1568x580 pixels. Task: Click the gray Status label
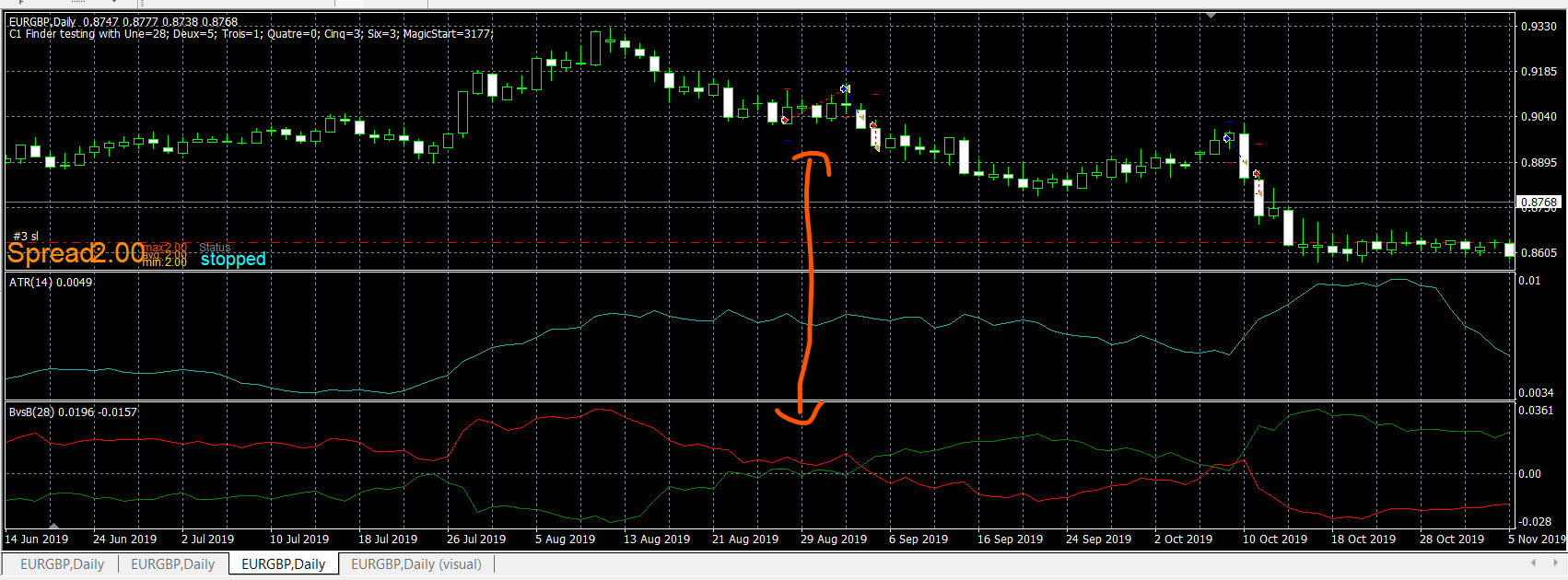(215, 248)
